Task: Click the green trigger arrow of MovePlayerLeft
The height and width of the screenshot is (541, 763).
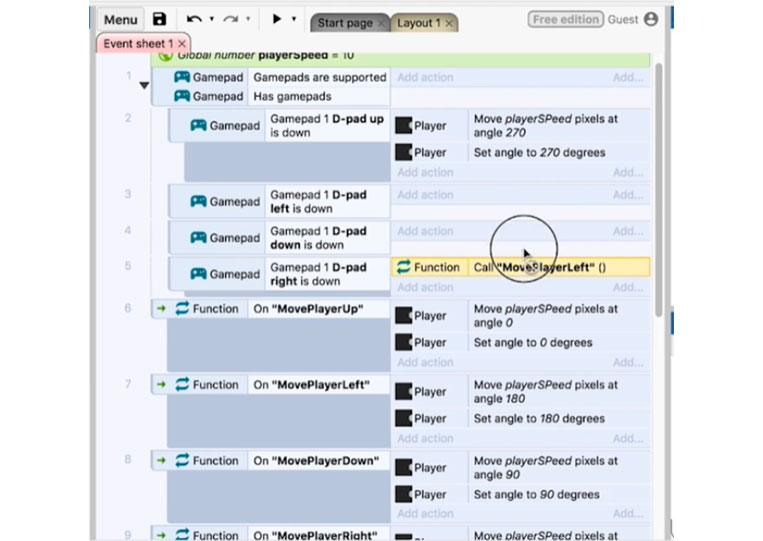Action: click(161, 384)
